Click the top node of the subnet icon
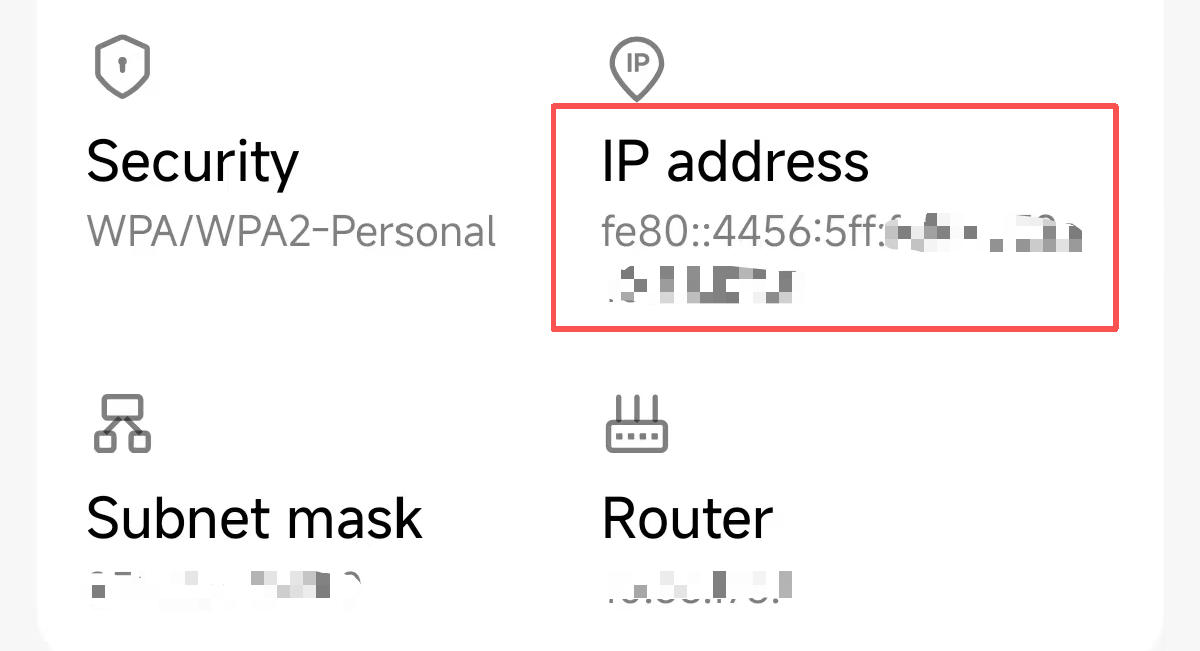The height and width of the screenshot is (651, 1200). (x=122, y=405)
